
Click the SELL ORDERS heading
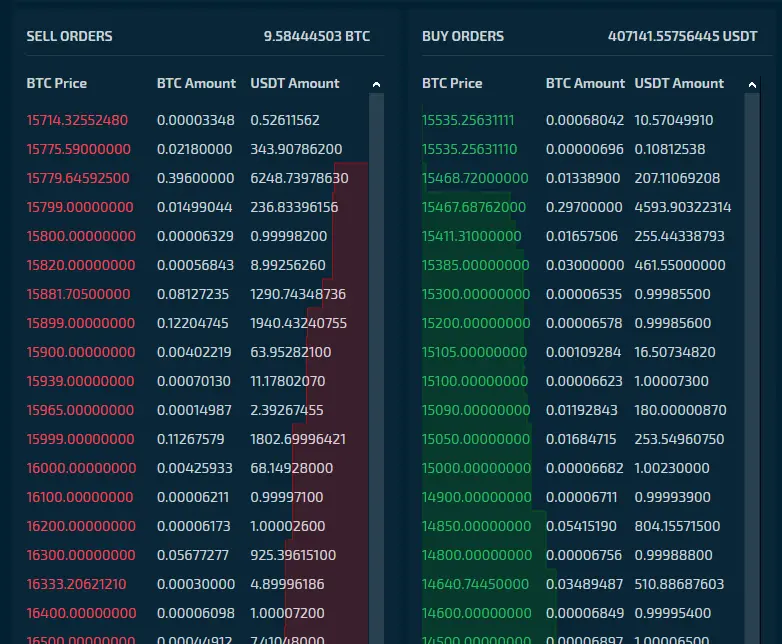click(69, 36)
